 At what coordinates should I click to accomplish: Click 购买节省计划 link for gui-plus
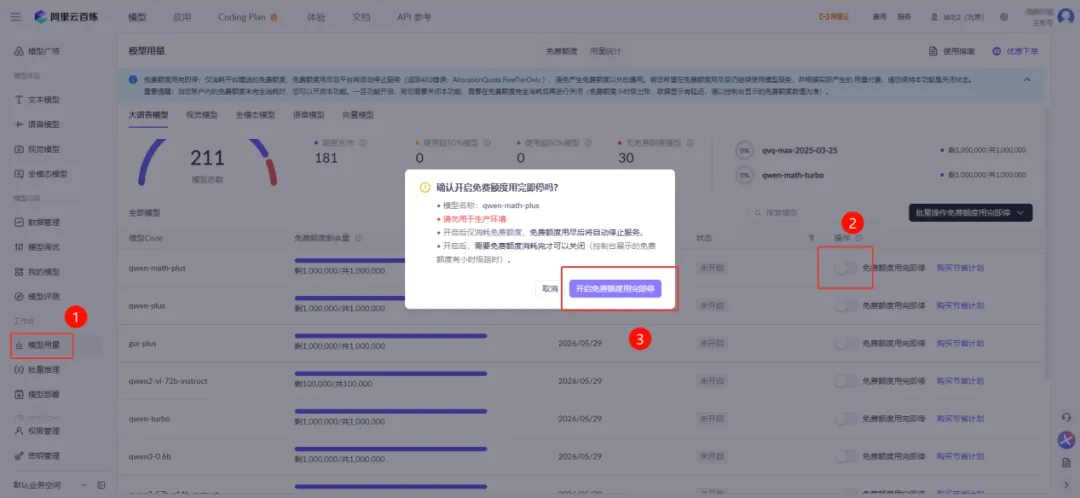click(960, 343)
